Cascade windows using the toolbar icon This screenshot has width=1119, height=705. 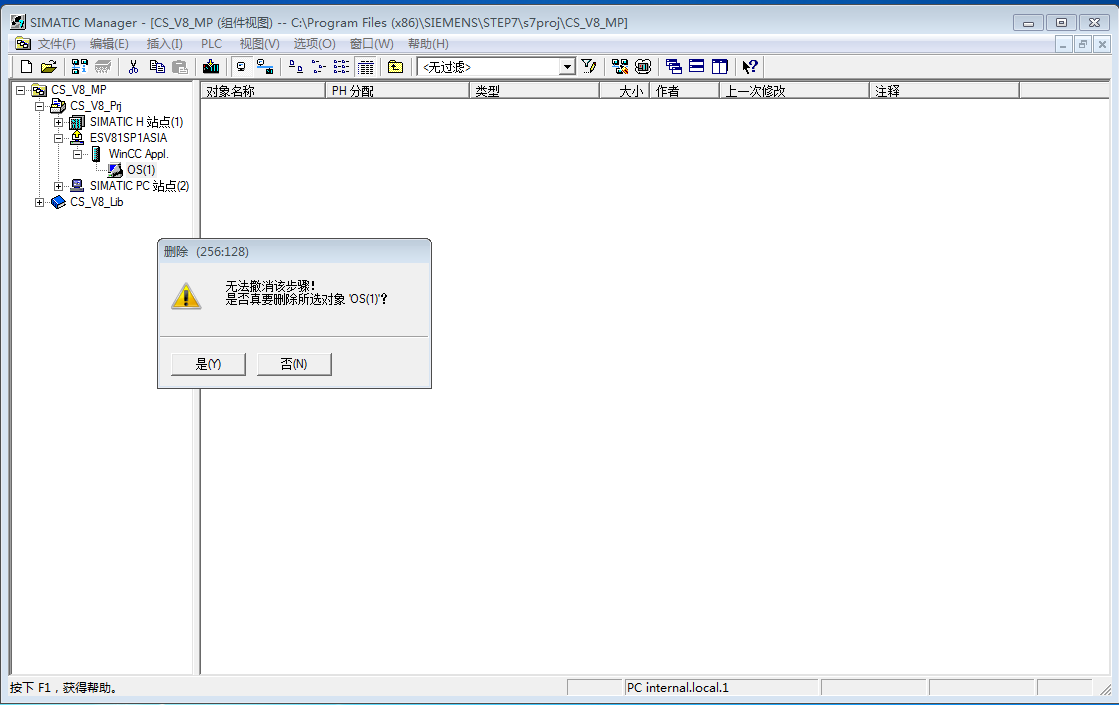(x=674, y=67)
